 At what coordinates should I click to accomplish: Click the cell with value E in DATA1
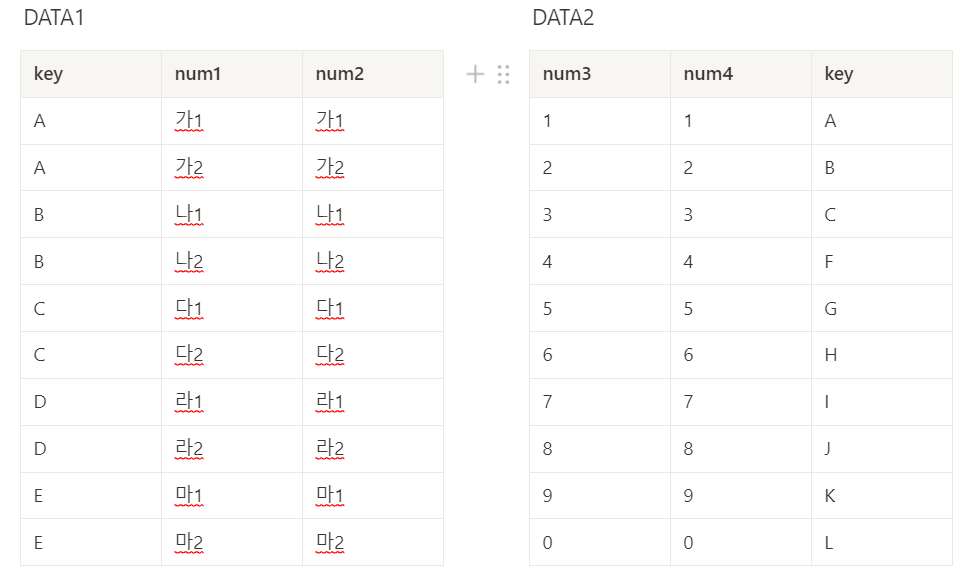tap(38, 495)
